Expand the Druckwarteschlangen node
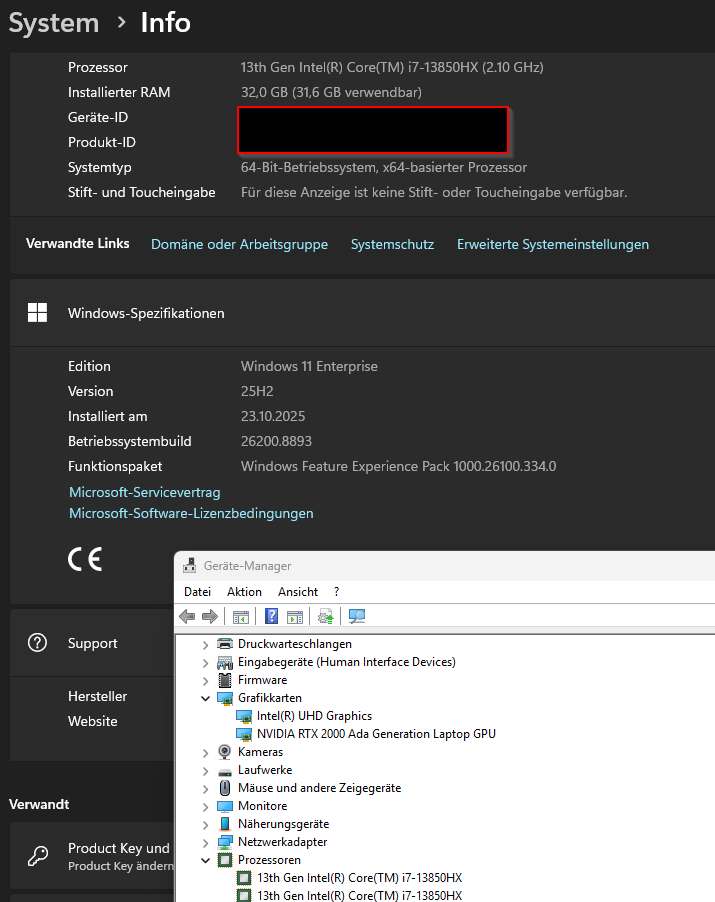Image resolution: width=715 pixels, height=902 pixels. point(205,644)
